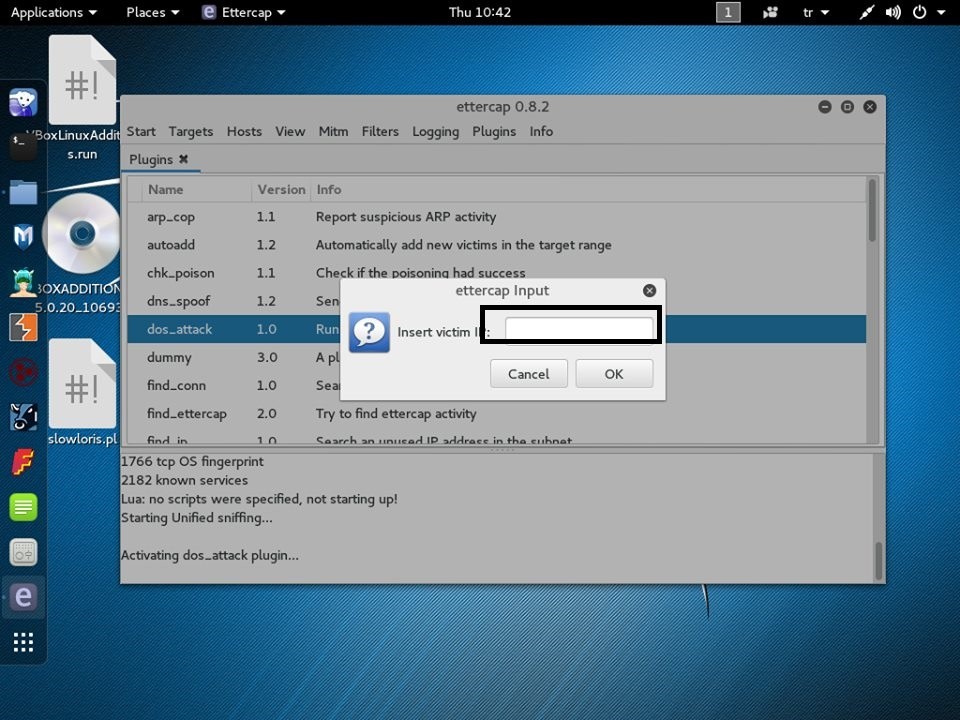Image resolution: width=960 pixels, height=720 pixels.
Task: Select the chk_poison plugin row
Action: pos(497,273)
